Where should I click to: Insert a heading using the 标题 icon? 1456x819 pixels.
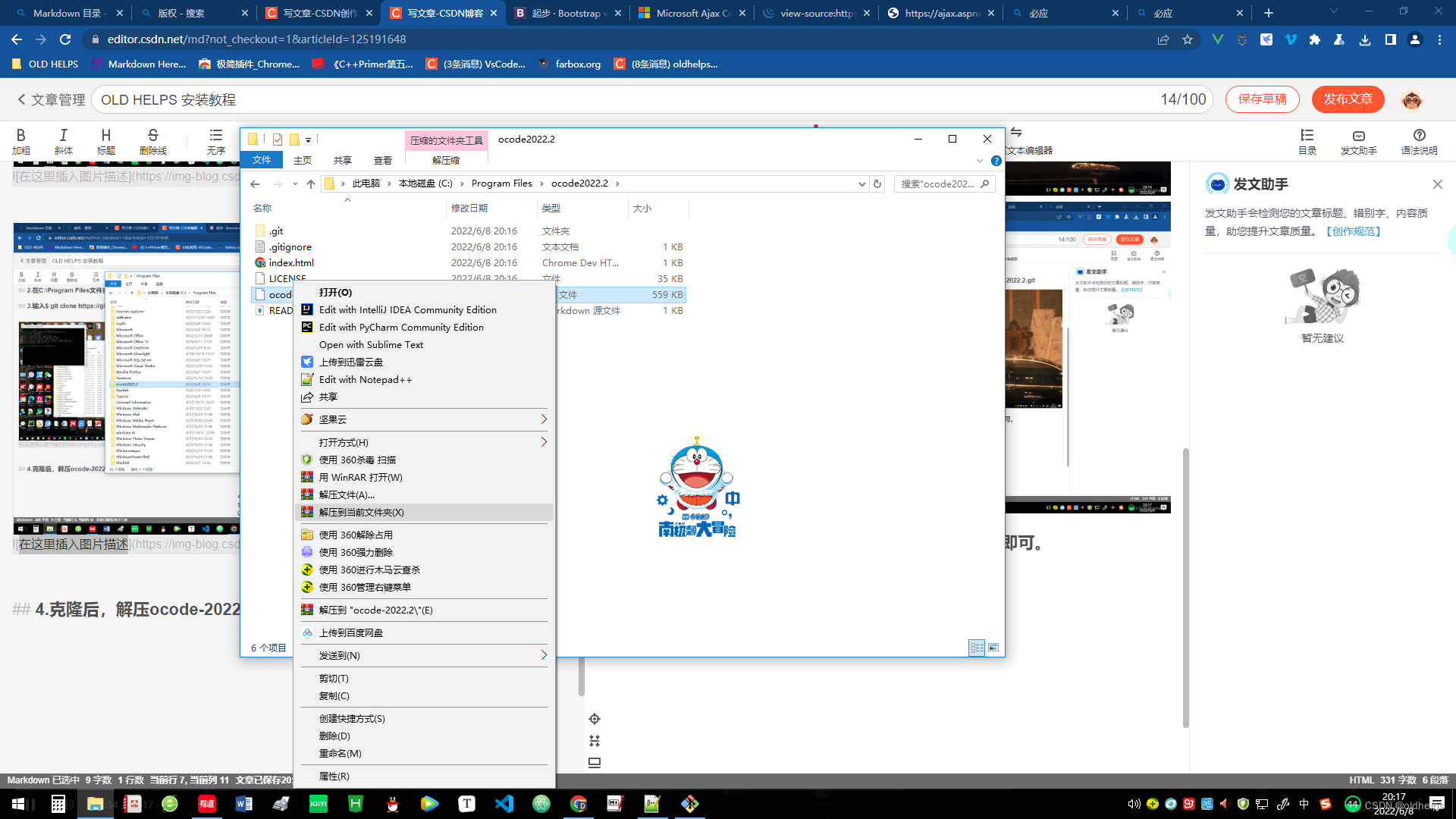pyautogui.click(x=106, y=140)
